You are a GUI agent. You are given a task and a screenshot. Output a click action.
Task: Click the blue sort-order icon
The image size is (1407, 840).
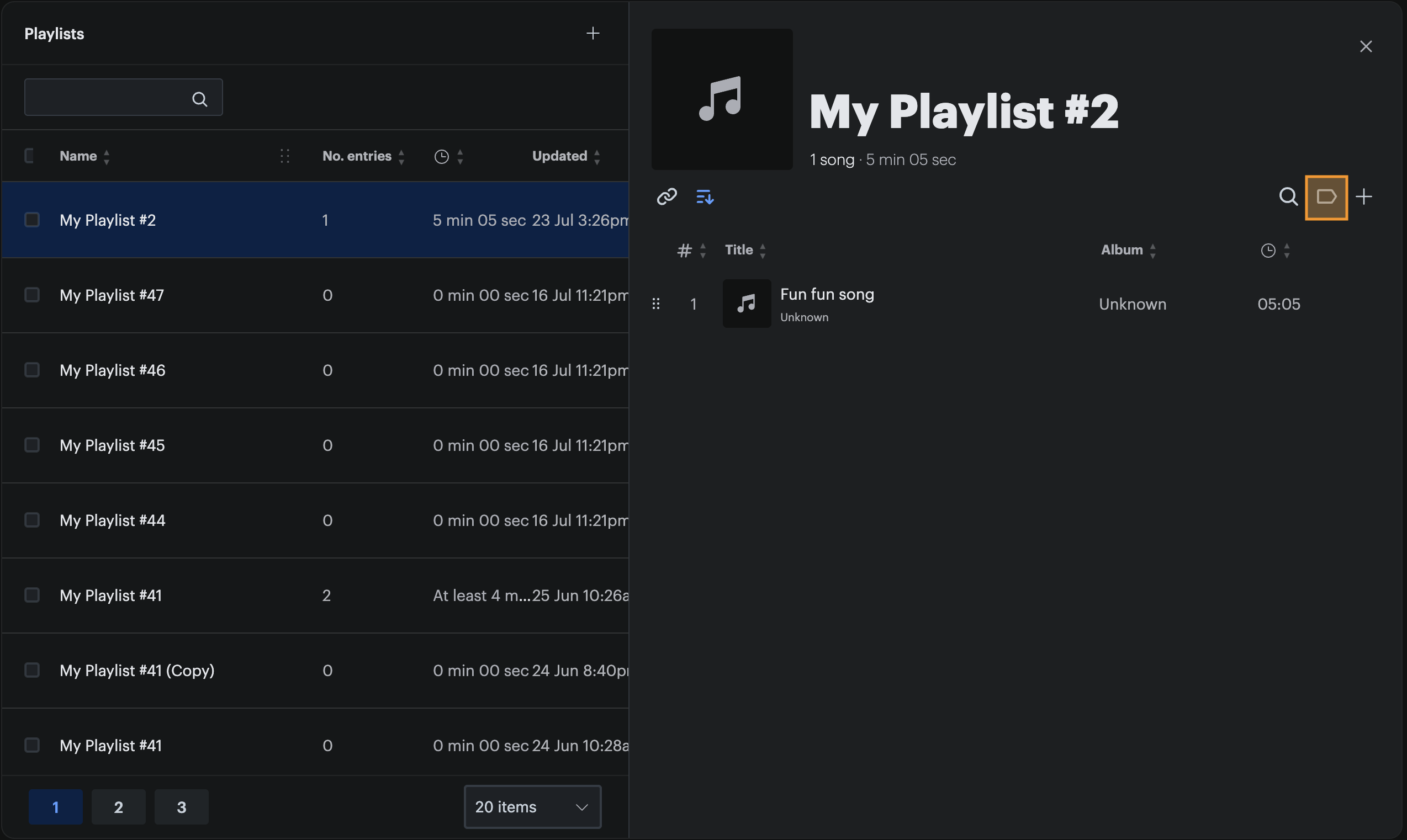(705, 196)
